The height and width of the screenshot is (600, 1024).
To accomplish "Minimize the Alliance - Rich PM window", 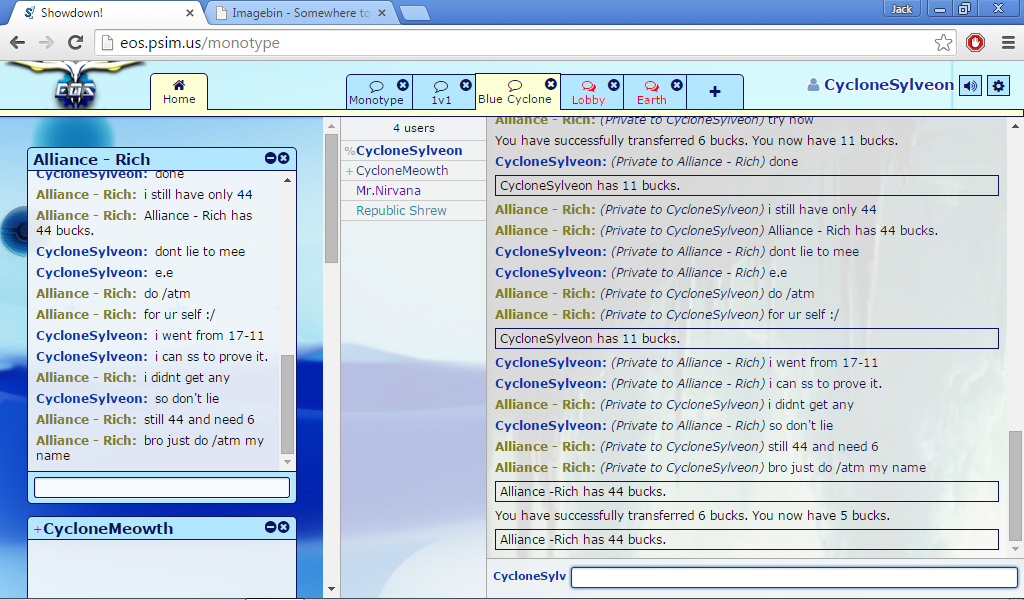I will click(x=270, y=158).
